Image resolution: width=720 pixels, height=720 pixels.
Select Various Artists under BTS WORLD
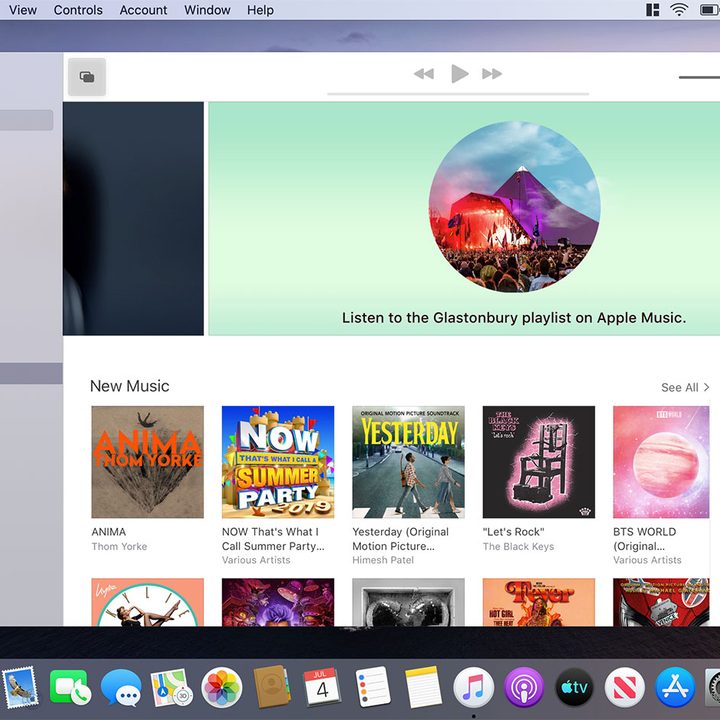coord(647,560)
